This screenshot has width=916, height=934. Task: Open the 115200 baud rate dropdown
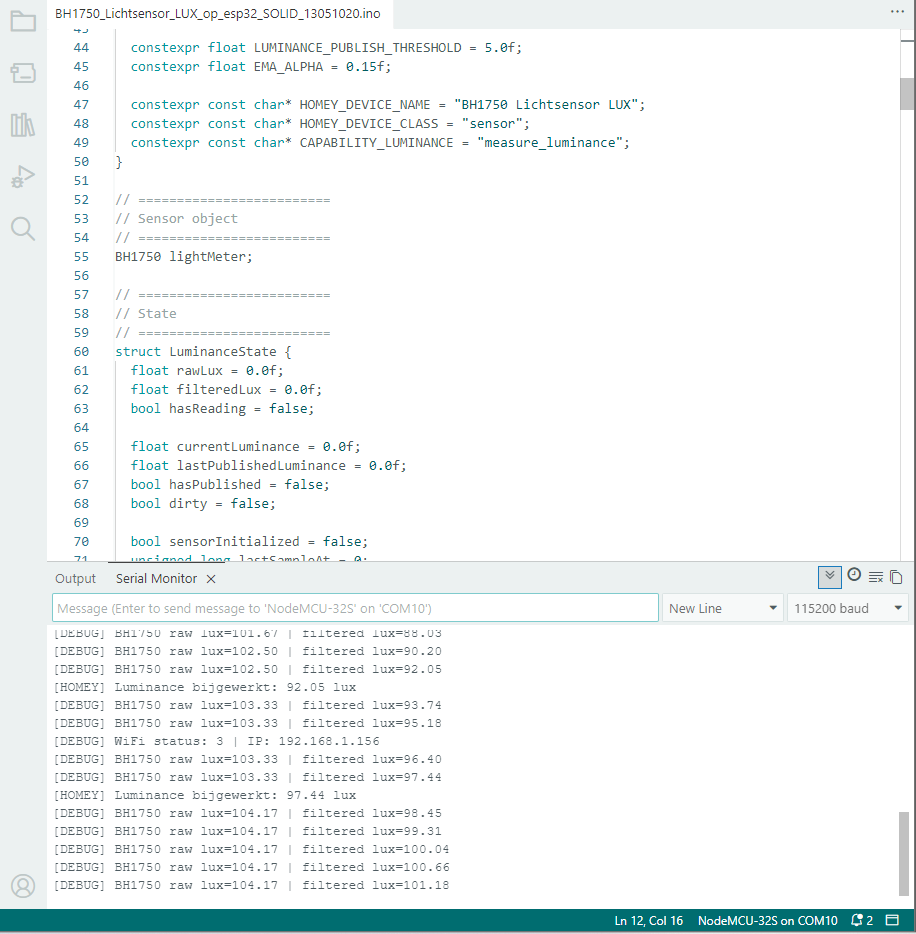click(848, 608)
